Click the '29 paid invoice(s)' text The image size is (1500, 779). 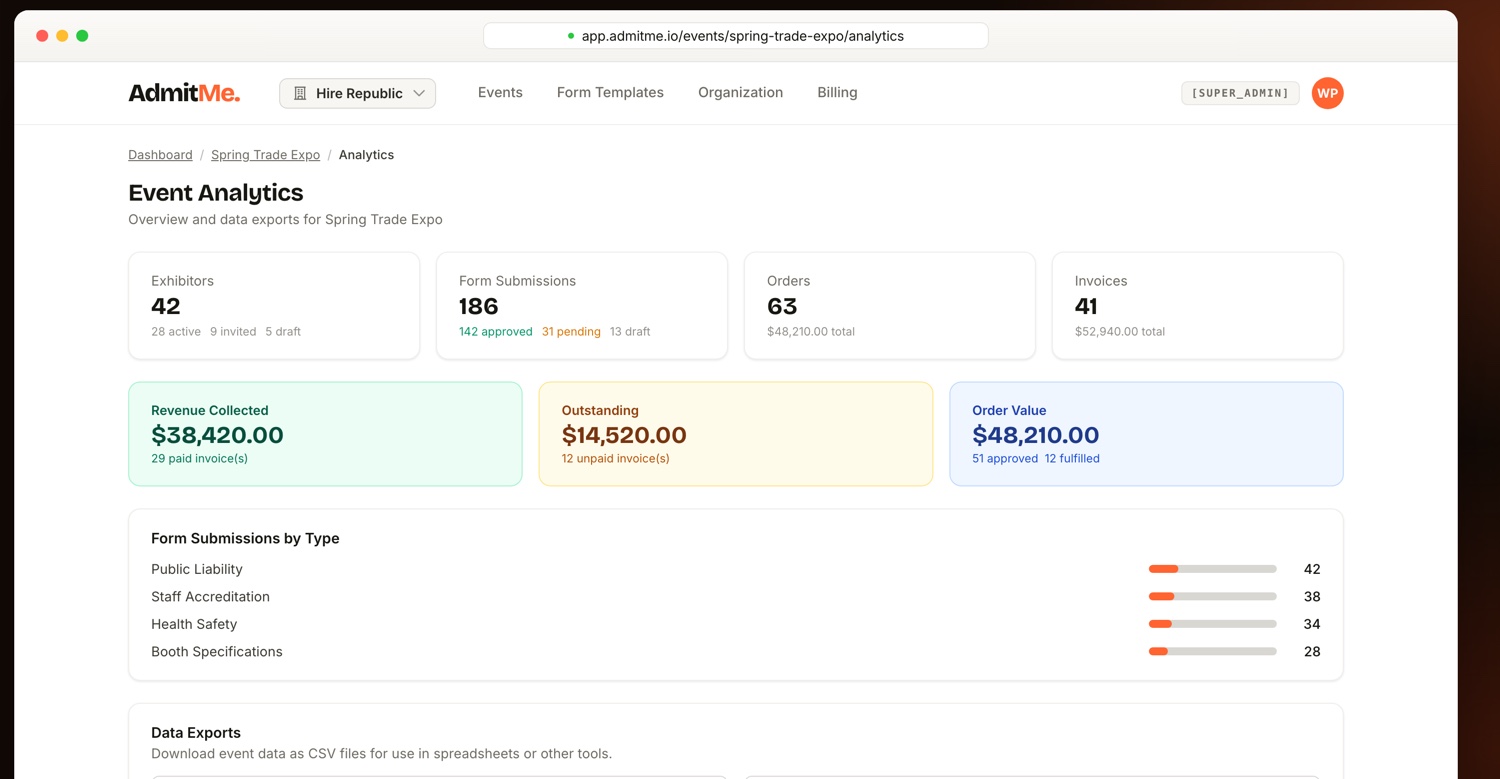click(199, 459)
